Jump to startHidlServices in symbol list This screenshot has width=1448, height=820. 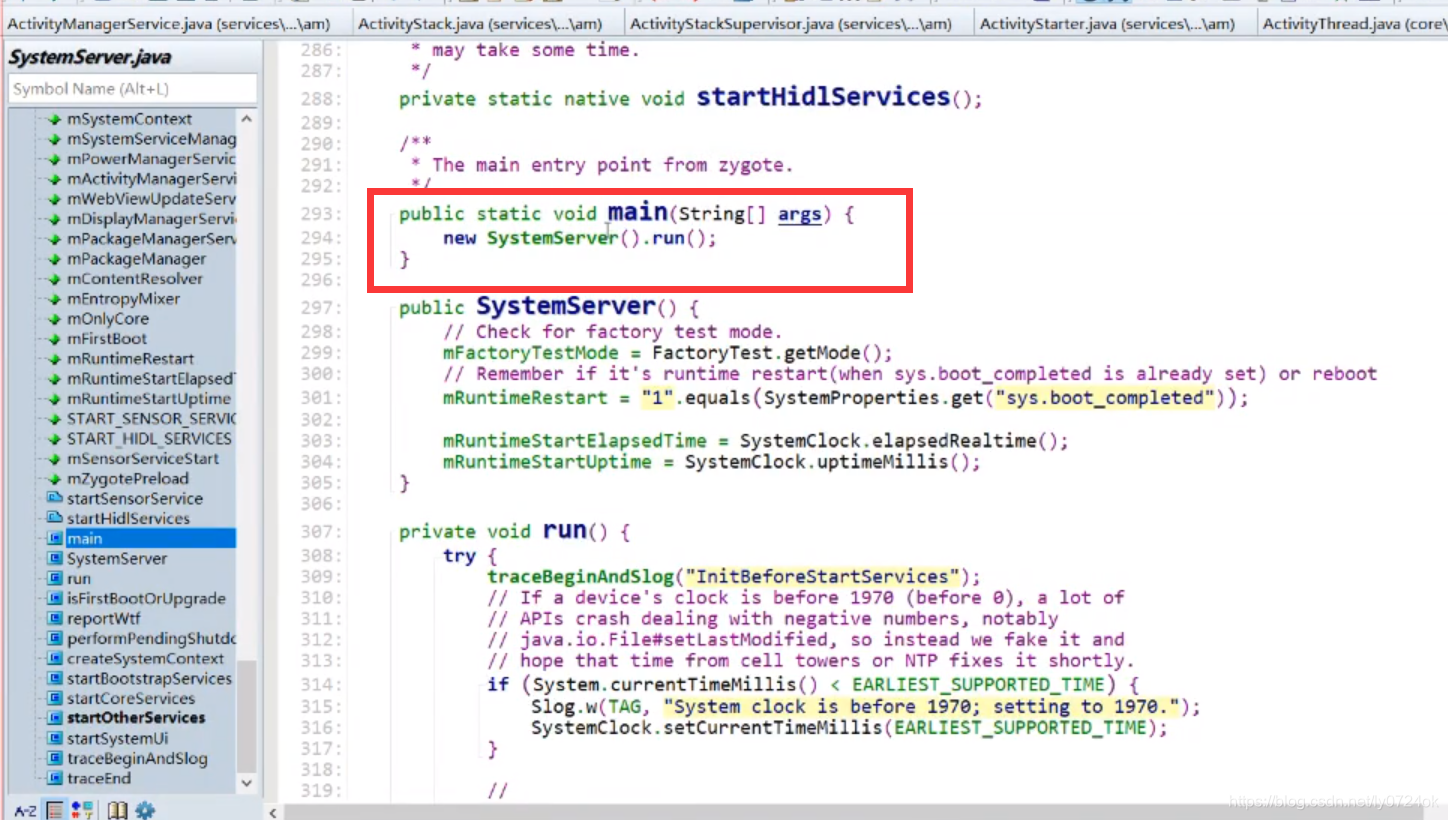[128, 519]
